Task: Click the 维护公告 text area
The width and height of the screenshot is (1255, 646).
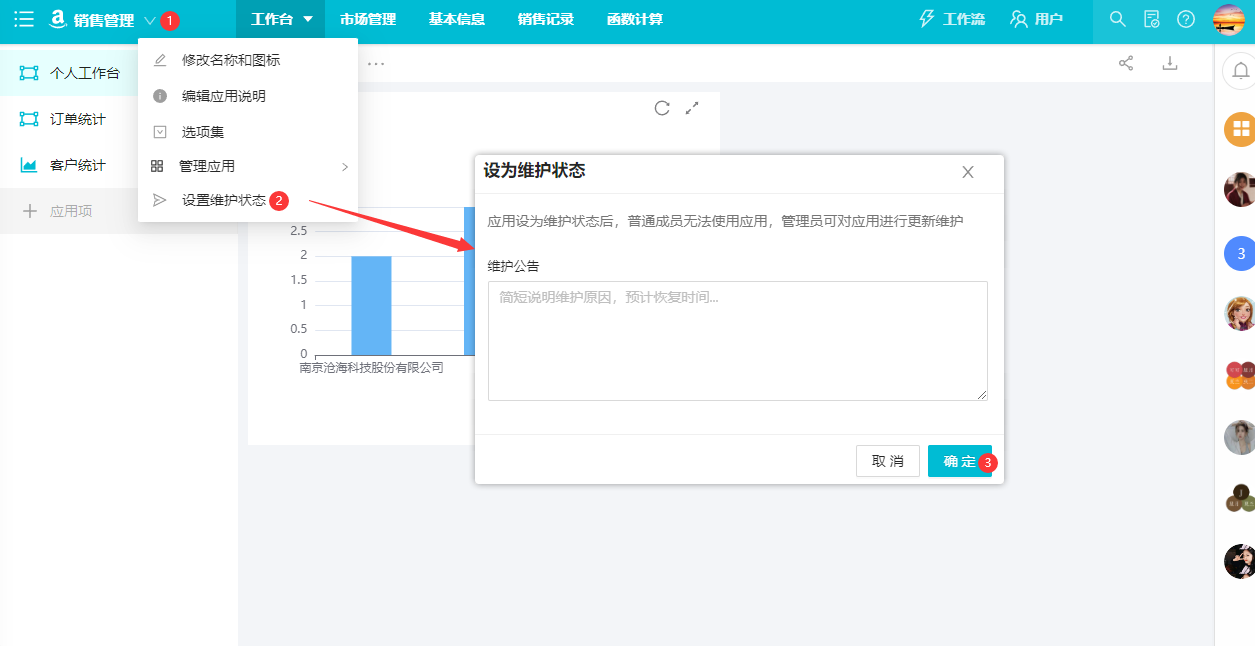Action: tap(738, 341)
